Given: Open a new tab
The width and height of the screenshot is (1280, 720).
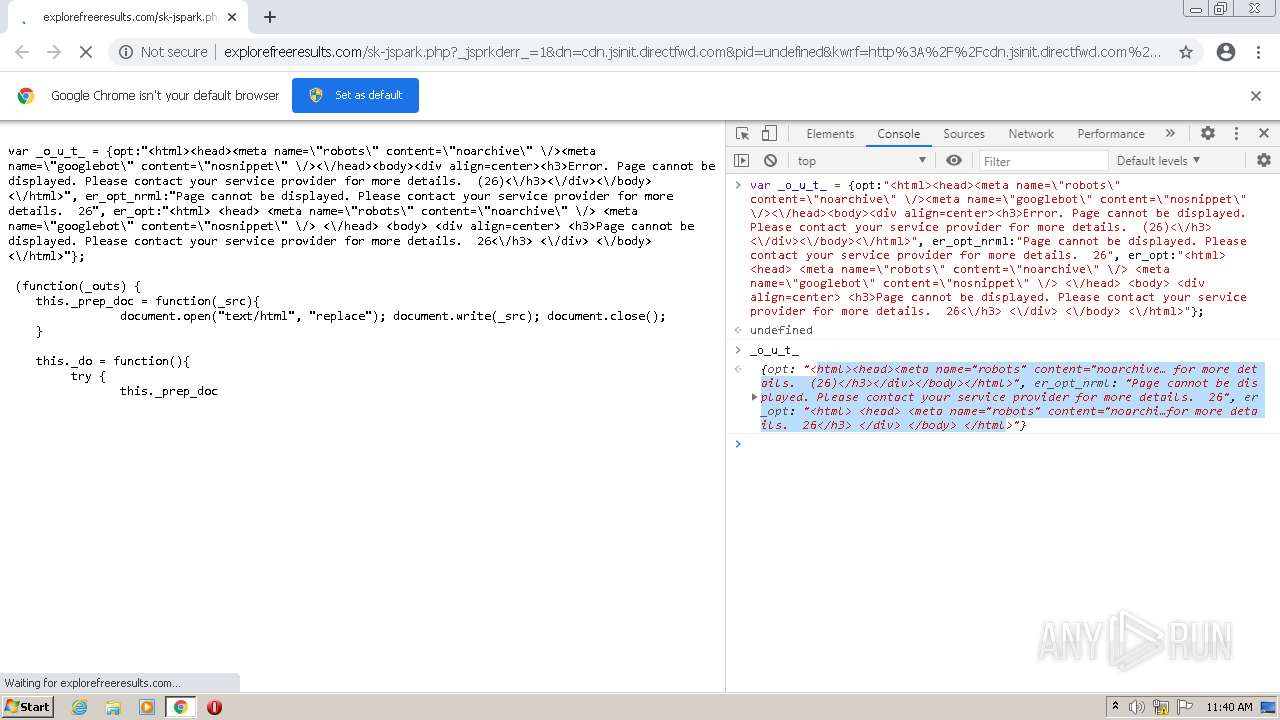Looking at the screenshot, I should tap(270, 17).
